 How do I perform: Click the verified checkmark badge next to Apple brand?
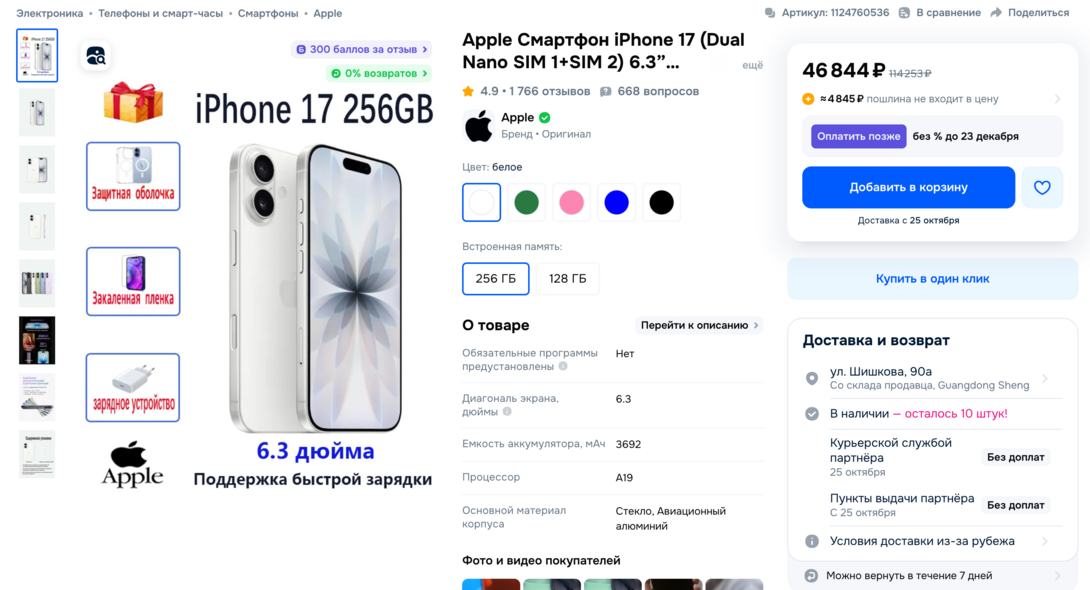coord(545,117)
